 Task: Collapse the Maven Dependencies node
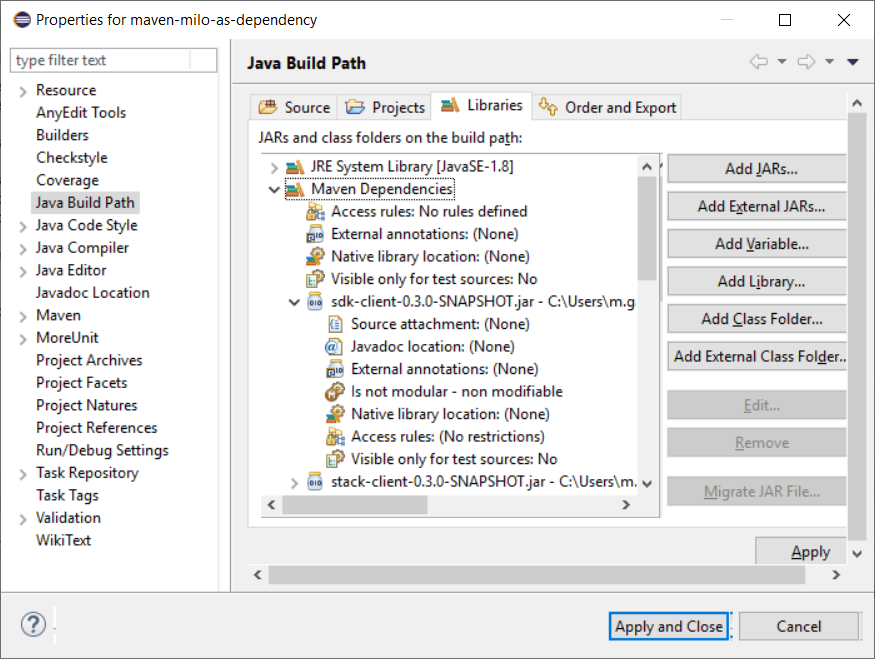[273, 190]
